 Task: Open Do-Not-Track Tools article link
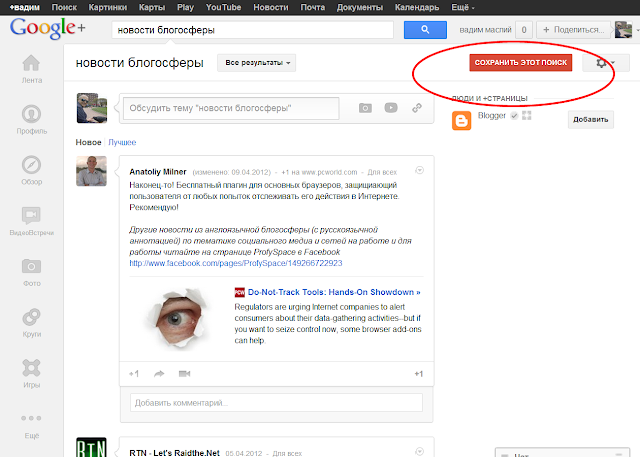tap(334, 292)
